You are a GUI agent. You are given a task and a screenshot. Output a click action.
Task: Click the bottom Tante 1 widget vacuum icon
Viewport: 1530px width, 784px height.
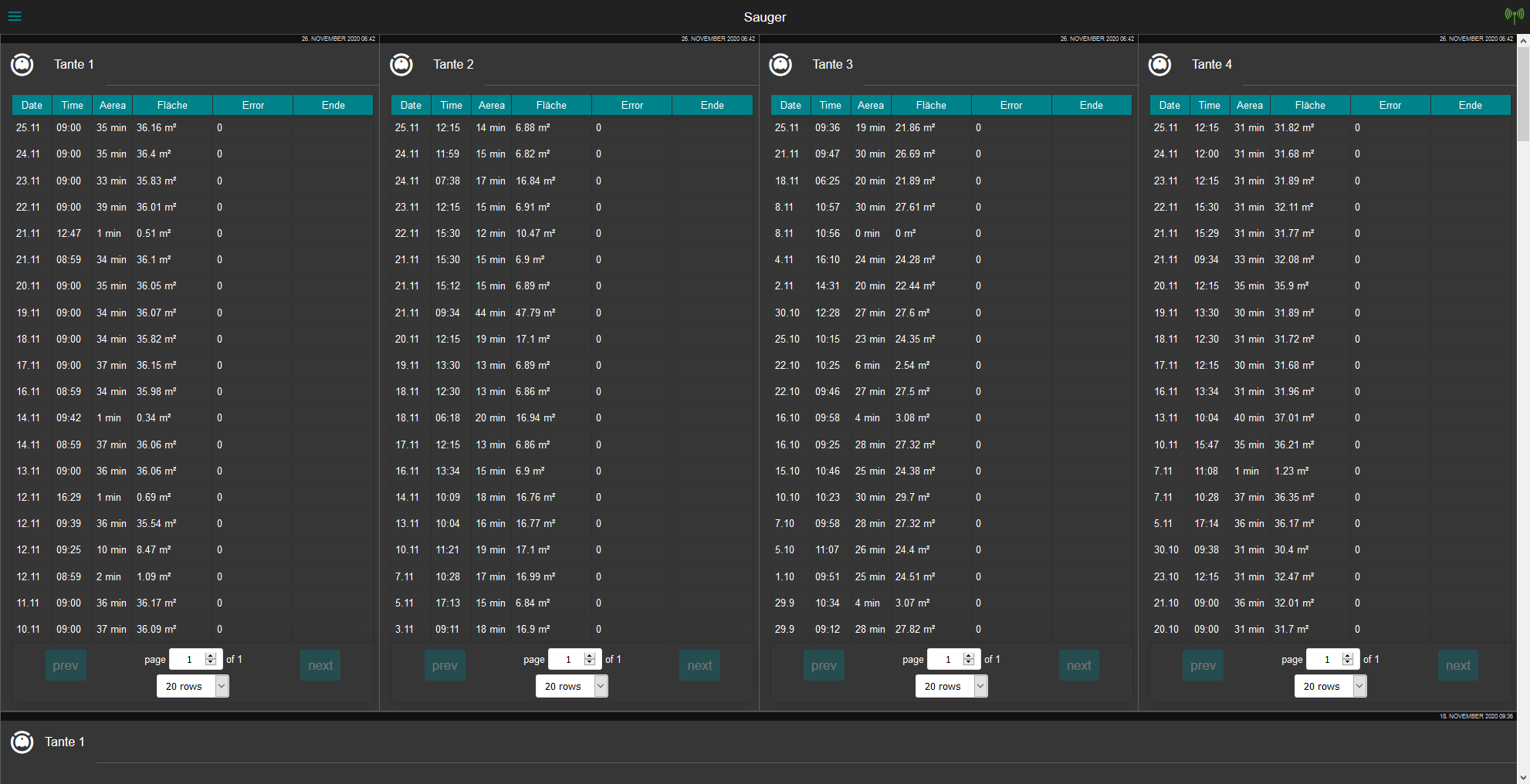coord(22,742)
